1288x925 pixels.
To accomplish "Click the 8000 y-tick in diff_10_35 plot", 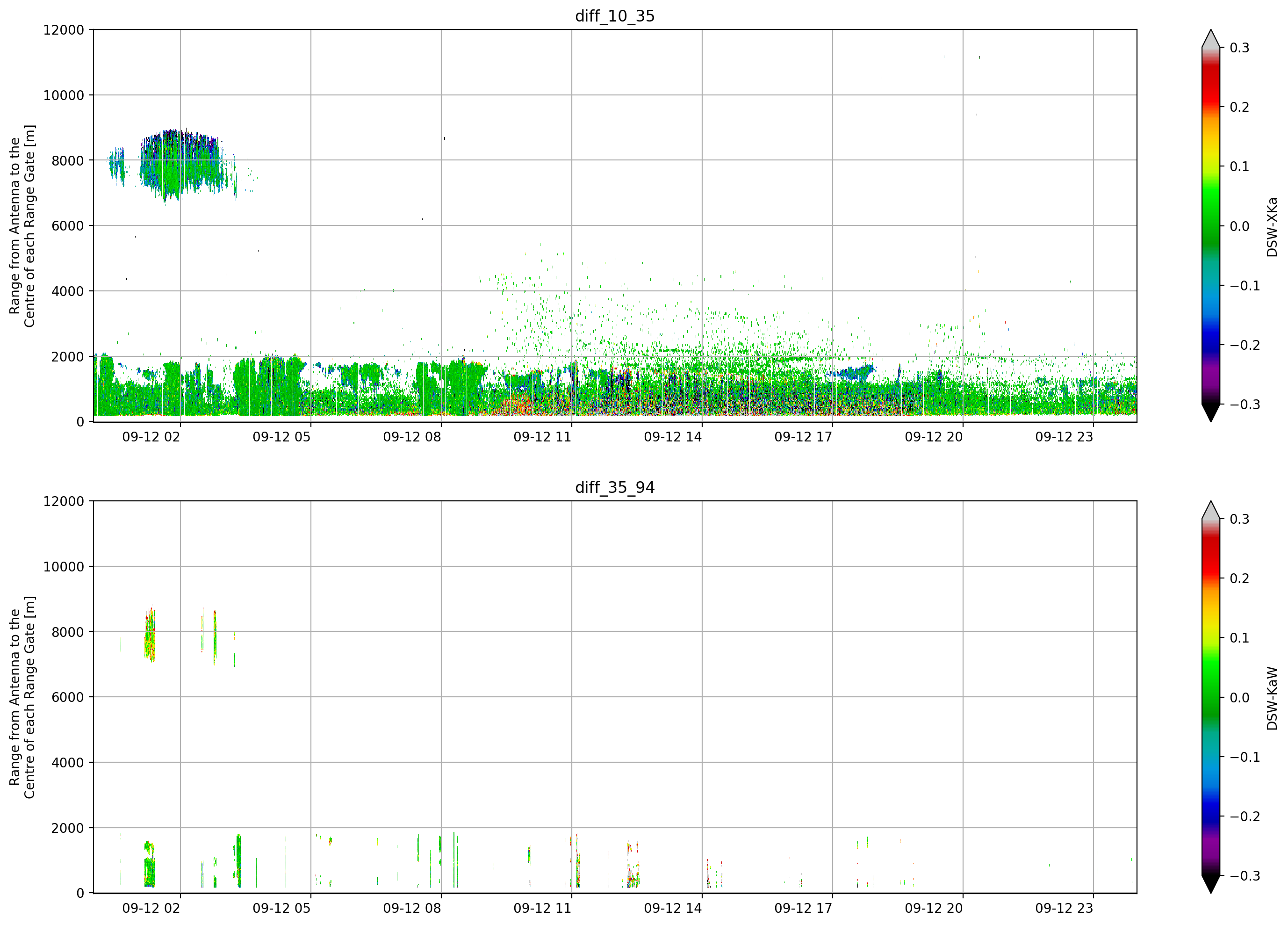I will [x=68, y=160].
